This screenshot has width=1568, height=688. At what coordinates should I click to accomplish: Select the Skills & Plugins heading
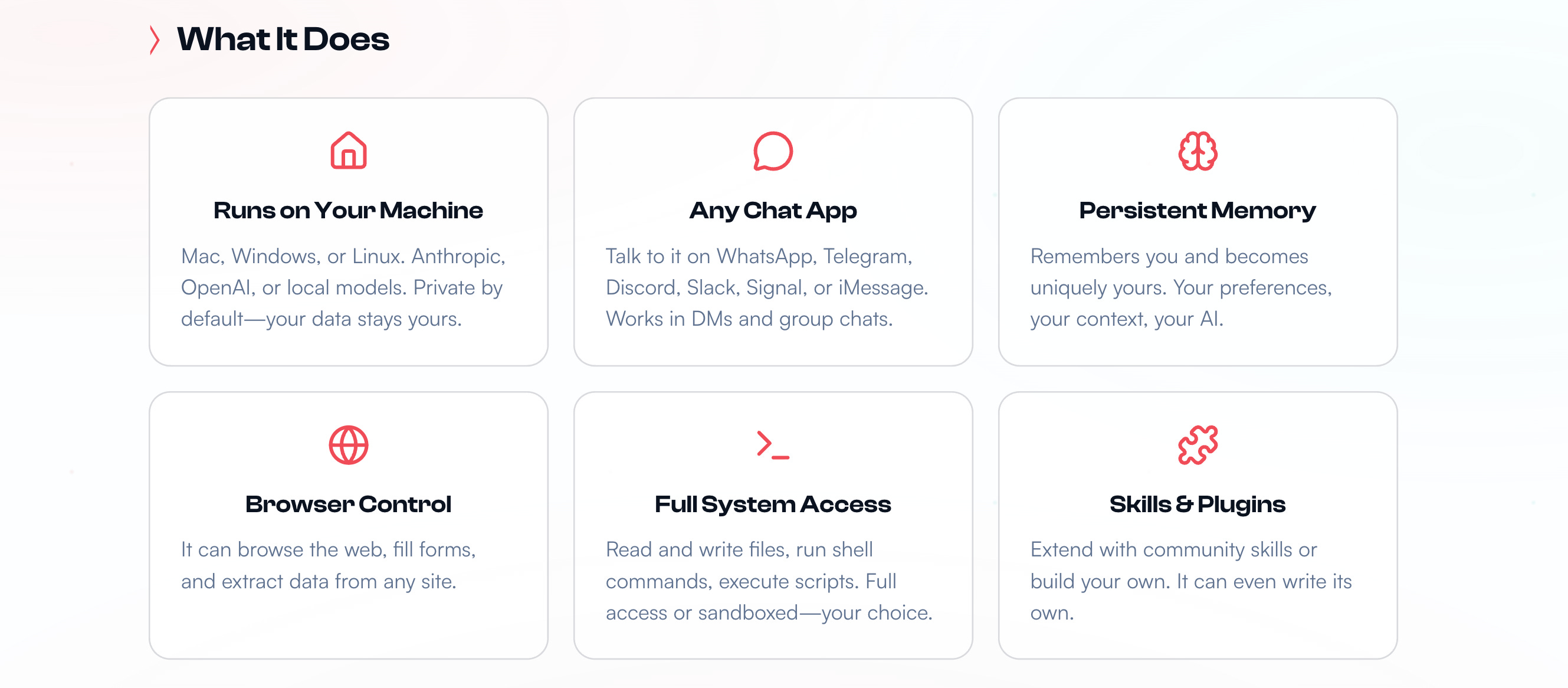[1198, 504]
